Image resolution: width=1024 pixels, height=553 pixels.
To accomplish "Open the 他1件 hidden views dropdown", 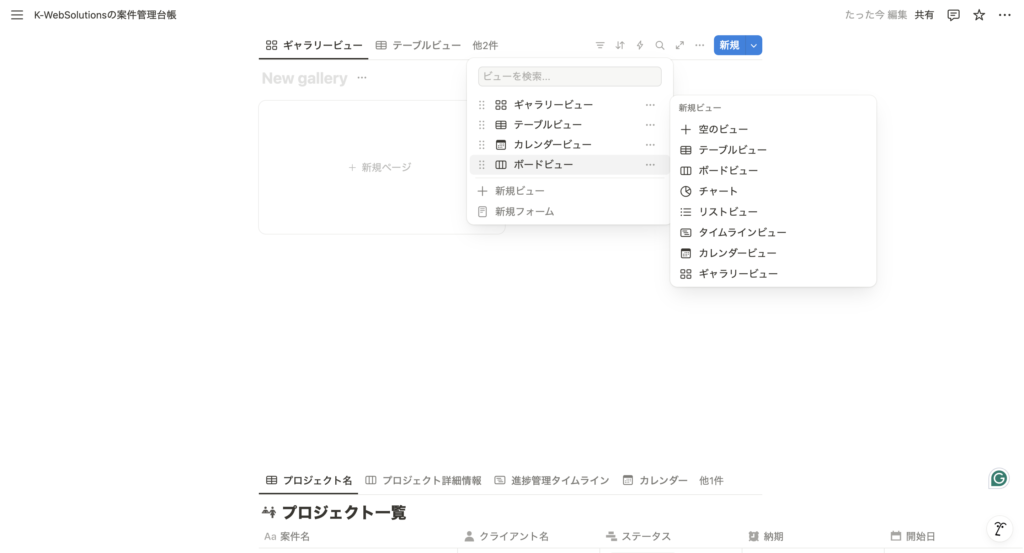I will 711,480.
